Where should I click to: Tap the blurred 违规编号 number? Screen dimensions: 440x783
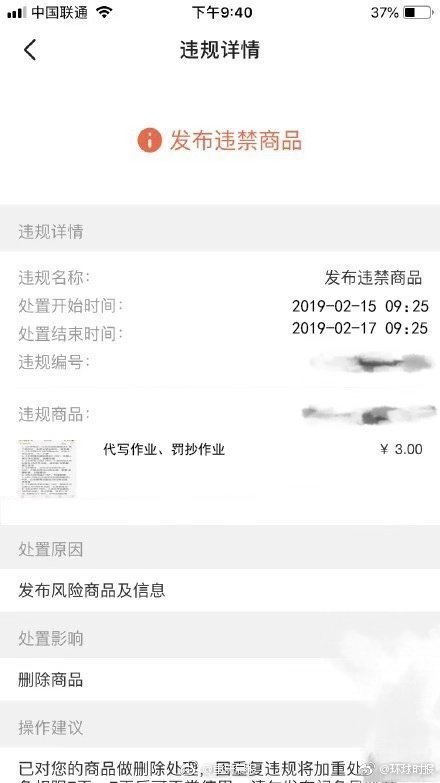tap(371, 363)
